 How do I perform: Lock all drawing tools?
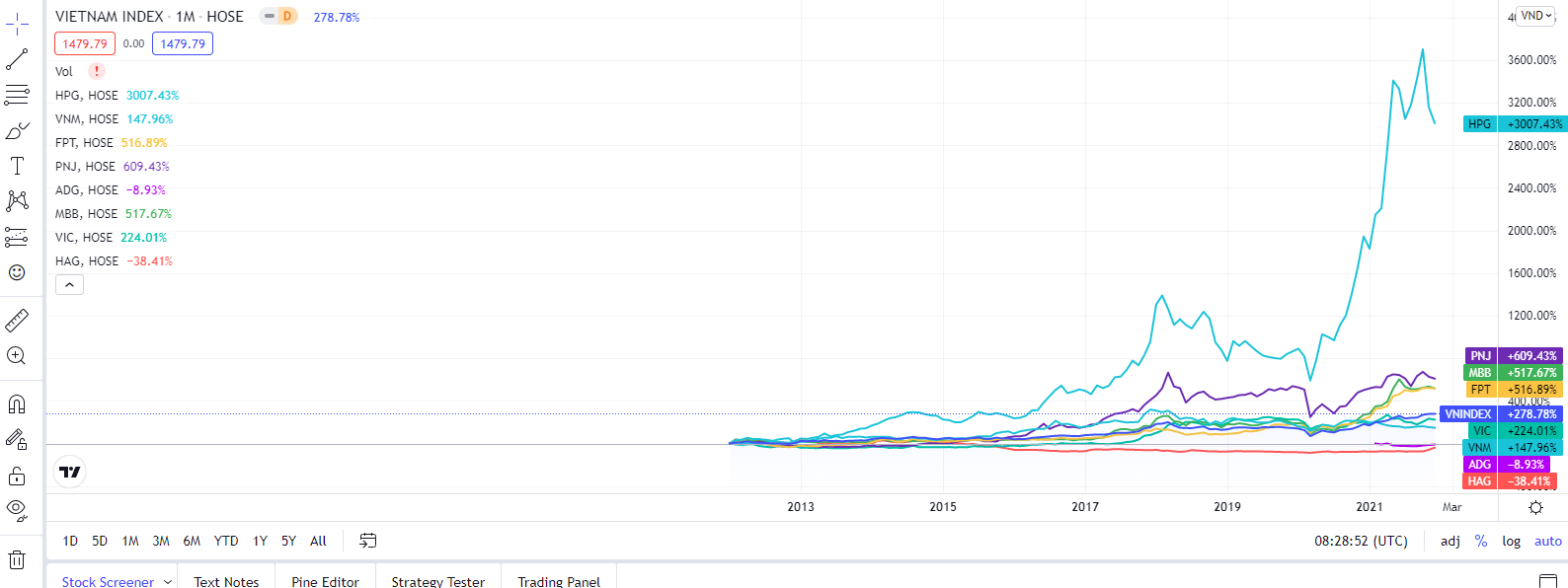tap(17, 476)
